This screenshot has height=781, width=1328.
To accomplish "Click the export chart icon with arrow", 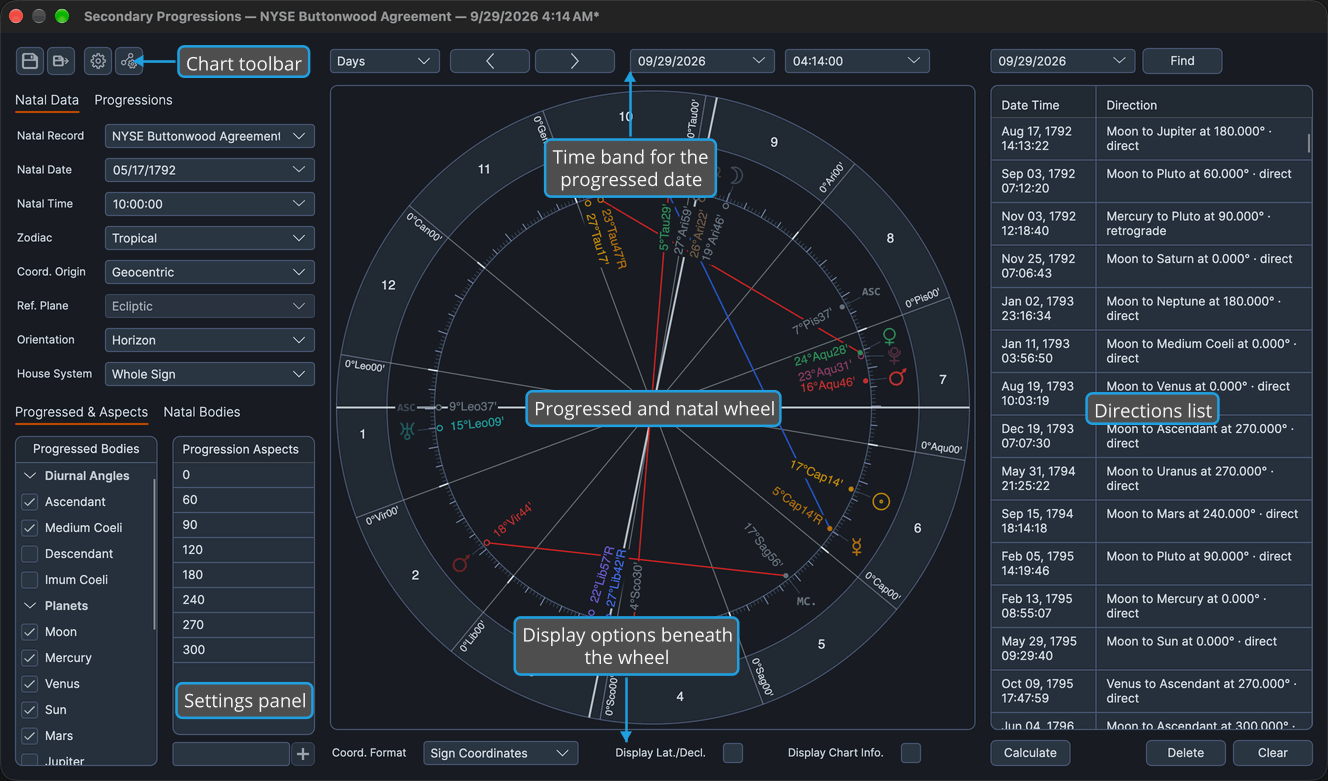I will pos(61,62).
